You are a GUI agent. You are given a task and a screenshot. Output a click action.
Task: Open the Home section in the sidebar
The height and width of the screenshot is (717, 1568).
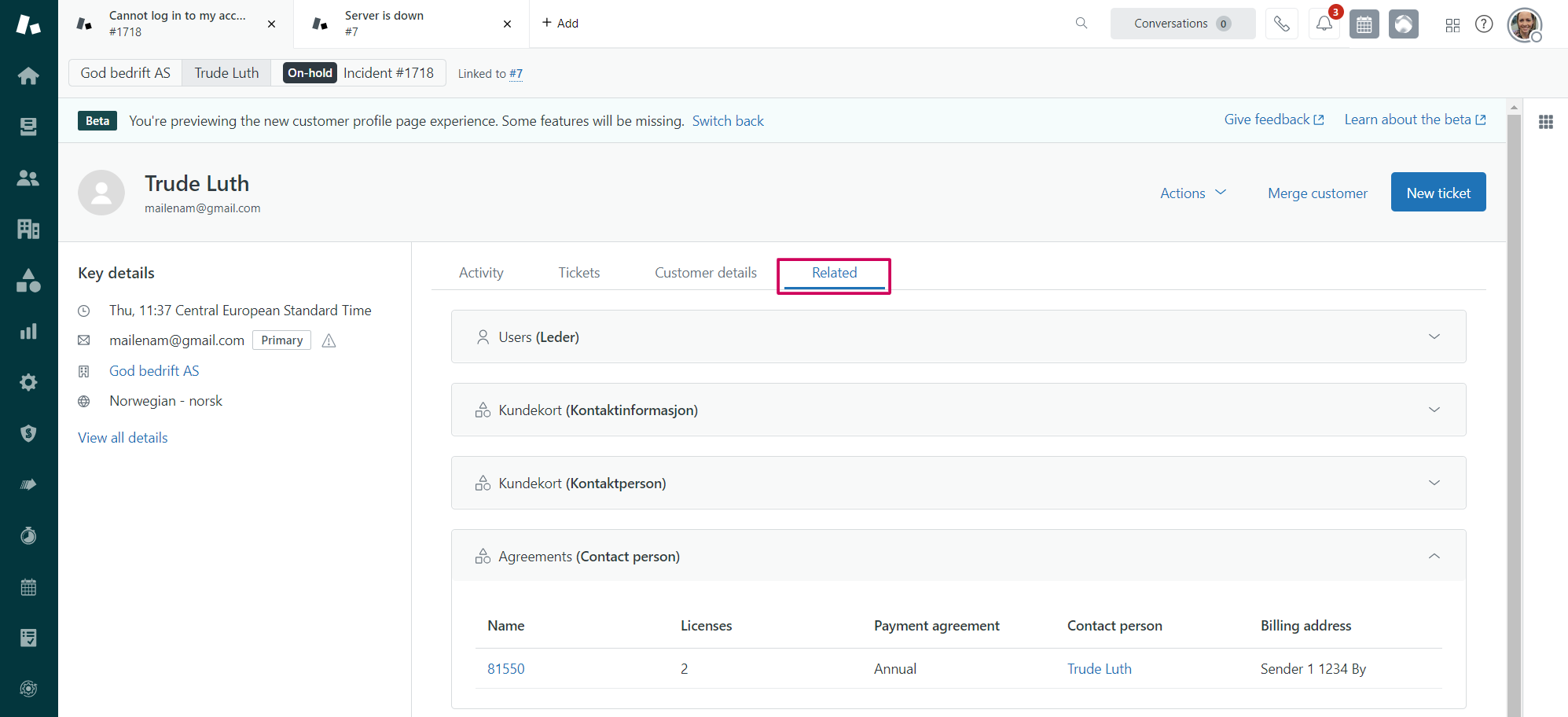[28, 75]
